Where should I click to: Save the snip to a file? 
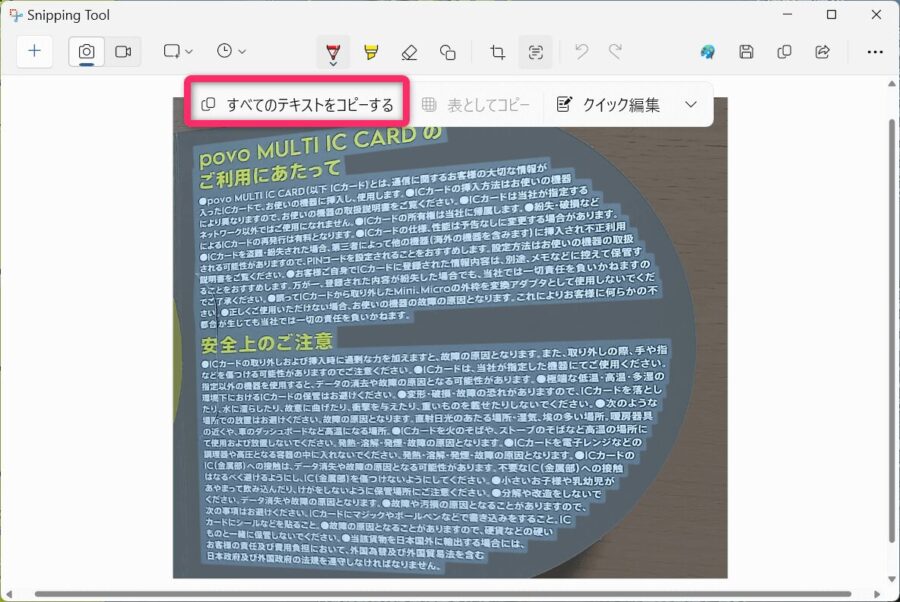pyautogui.click(x=746, y=51)
